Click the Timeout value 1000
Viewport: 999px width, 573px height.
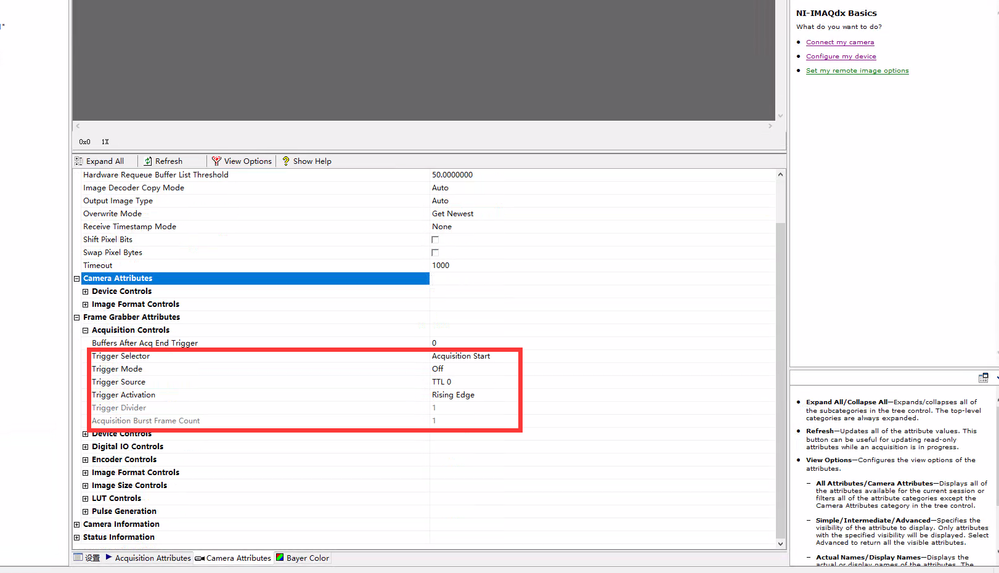point(440,265)
